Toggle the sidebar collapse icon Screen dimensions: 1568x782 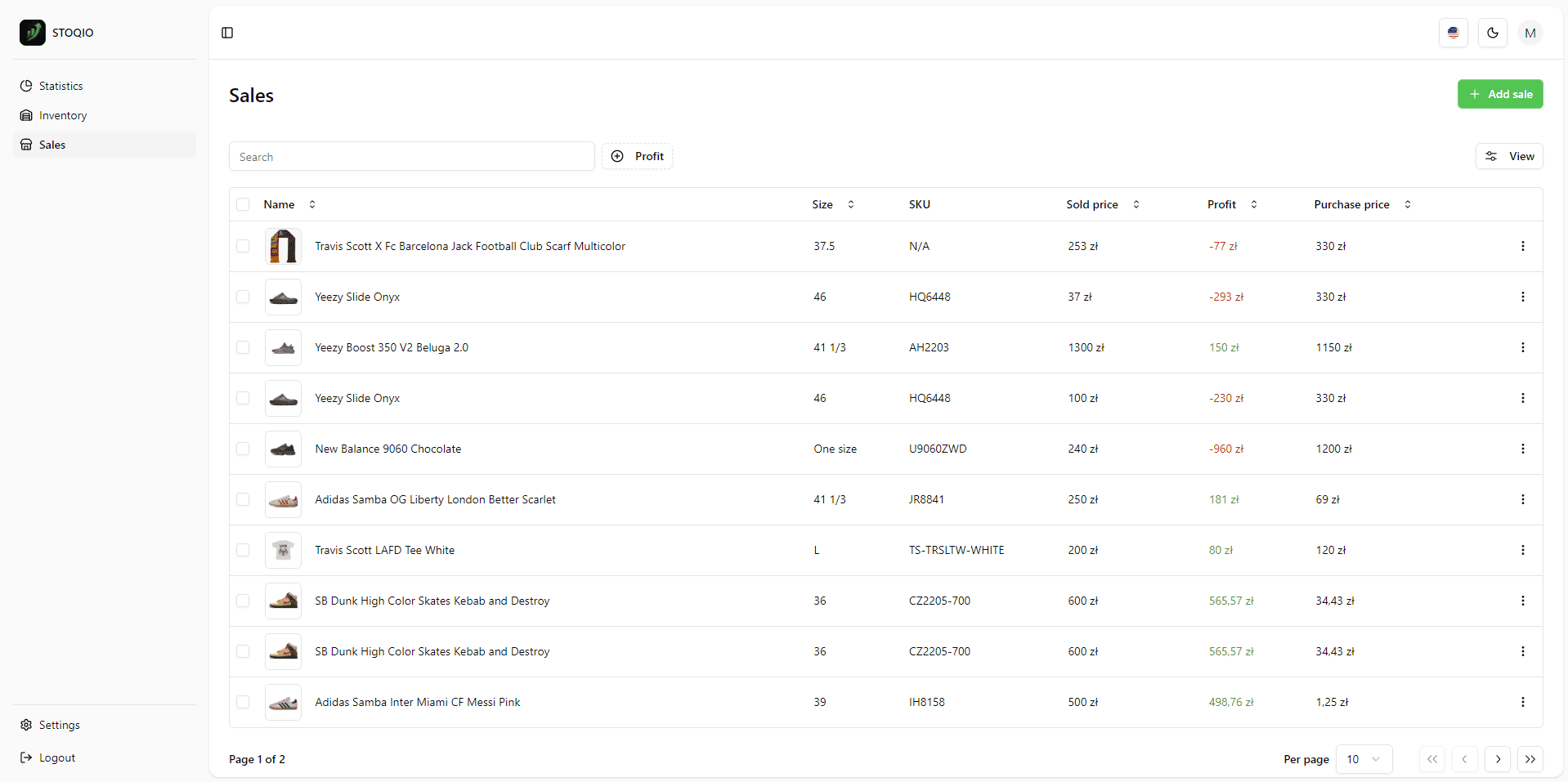227,33
